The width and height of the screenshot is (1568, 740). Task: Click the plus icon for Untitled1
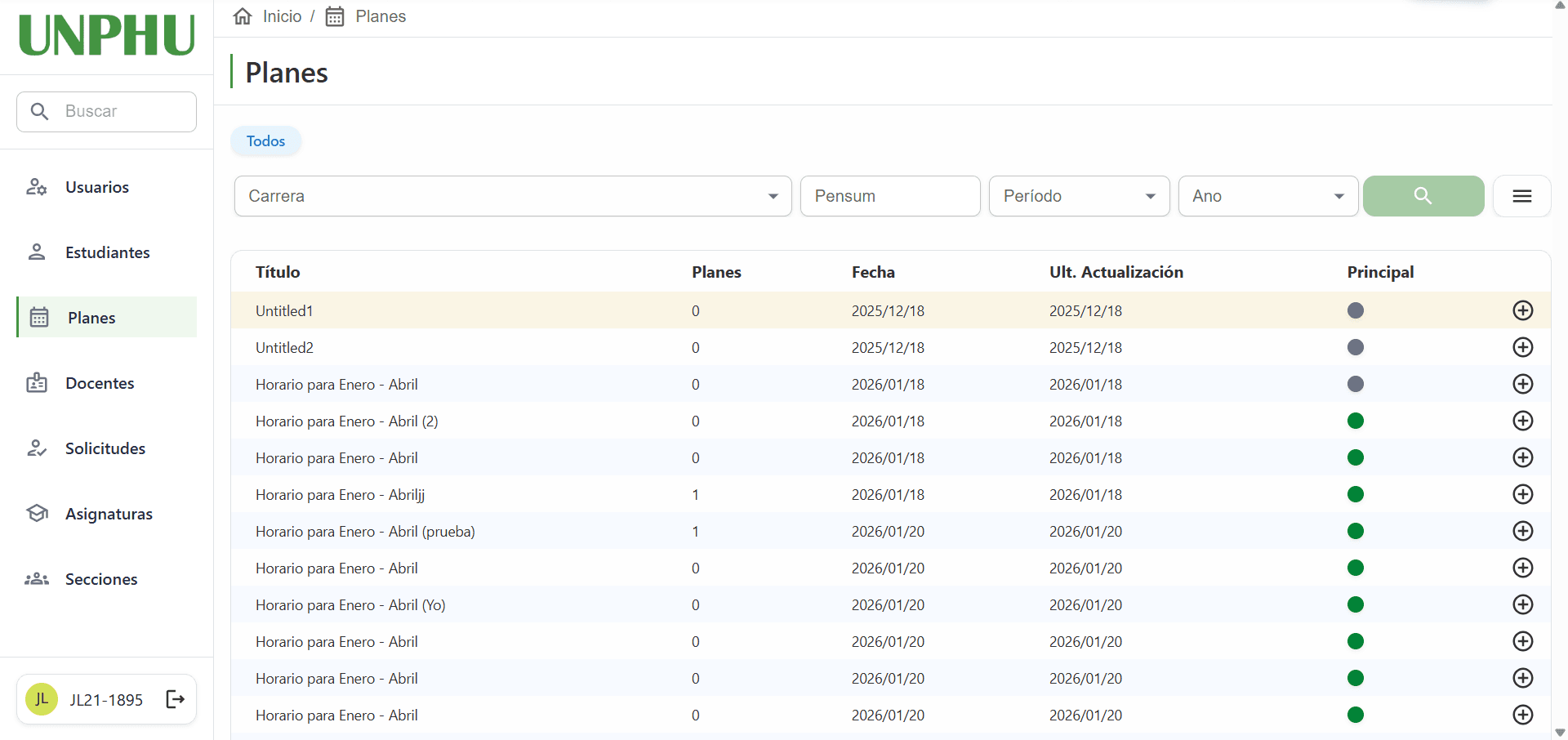(x=1523, y=310)
